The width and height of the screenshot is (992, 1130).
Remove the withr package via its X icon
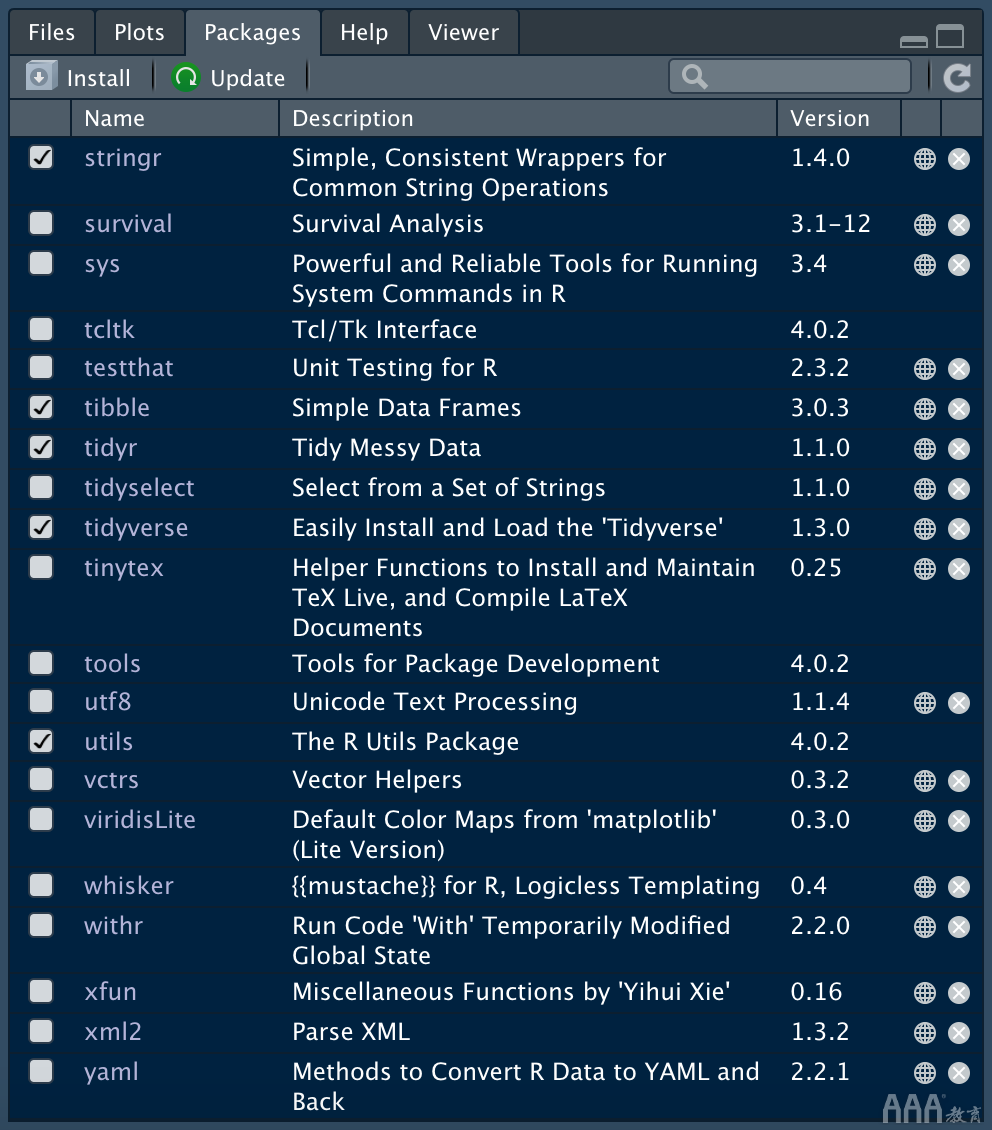click(959, 927)
